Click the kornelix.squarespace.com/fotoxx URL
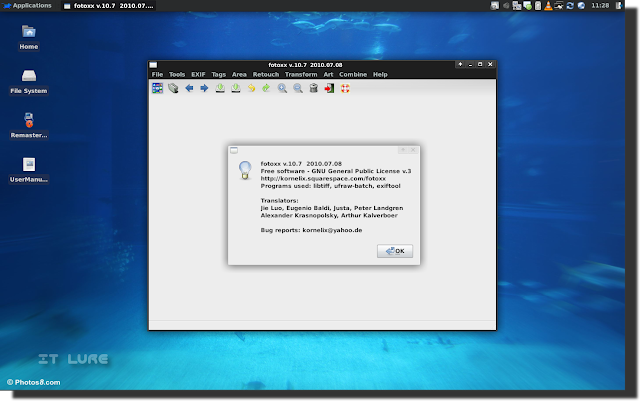The height and width of the screenshot is (401, 640). click(323, 178)
